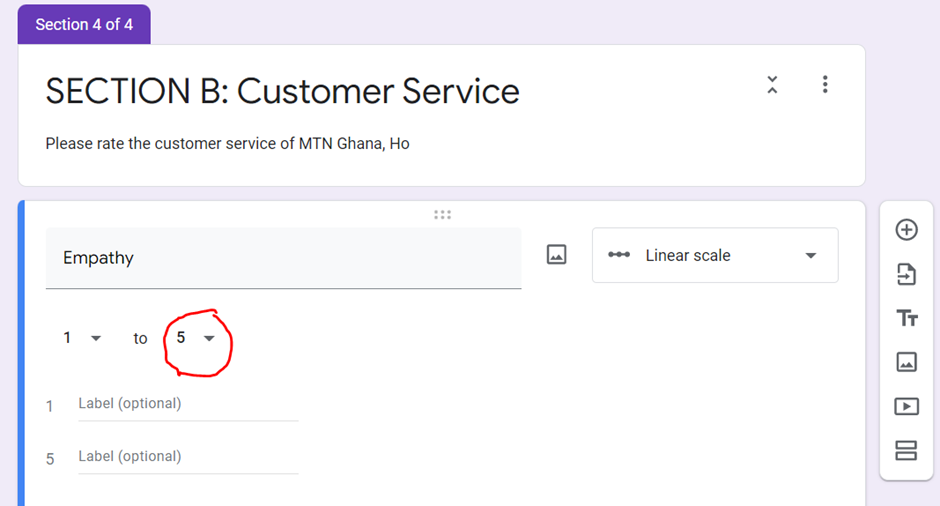940x506 pixels.
Task: Add question using the plus circle icon
Action: [906, 230]
